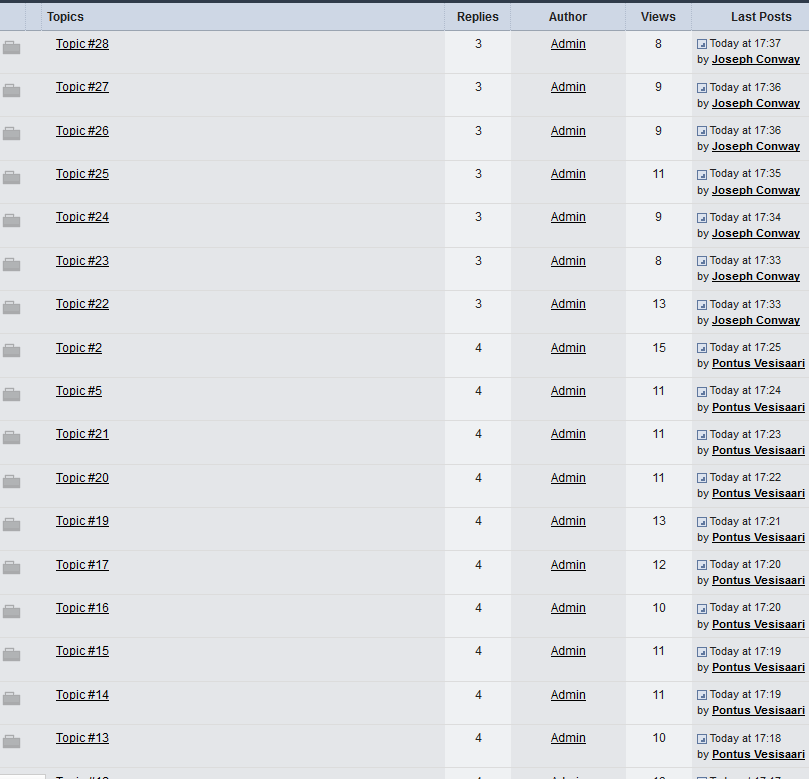The height and width of the screenshot is (779, 809).
Task: Open Topic #17 thread
Action: tap(83, 564)
